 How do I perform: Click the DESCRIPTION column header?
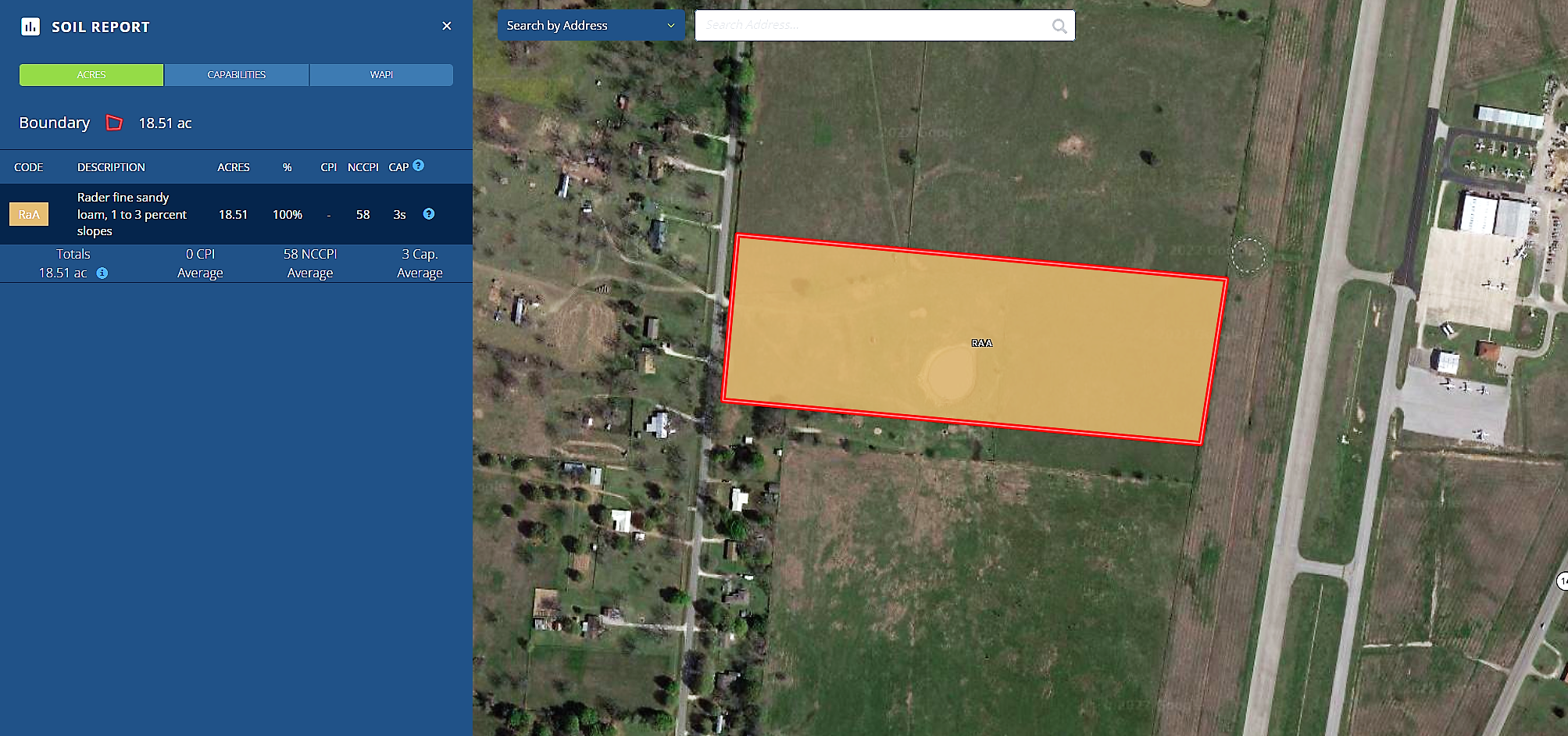111,167
